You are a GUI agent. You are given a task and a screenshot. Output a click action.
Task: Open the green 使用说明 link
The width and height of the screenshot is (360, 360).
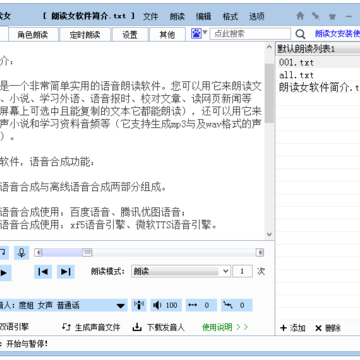[x=225, y=327]
